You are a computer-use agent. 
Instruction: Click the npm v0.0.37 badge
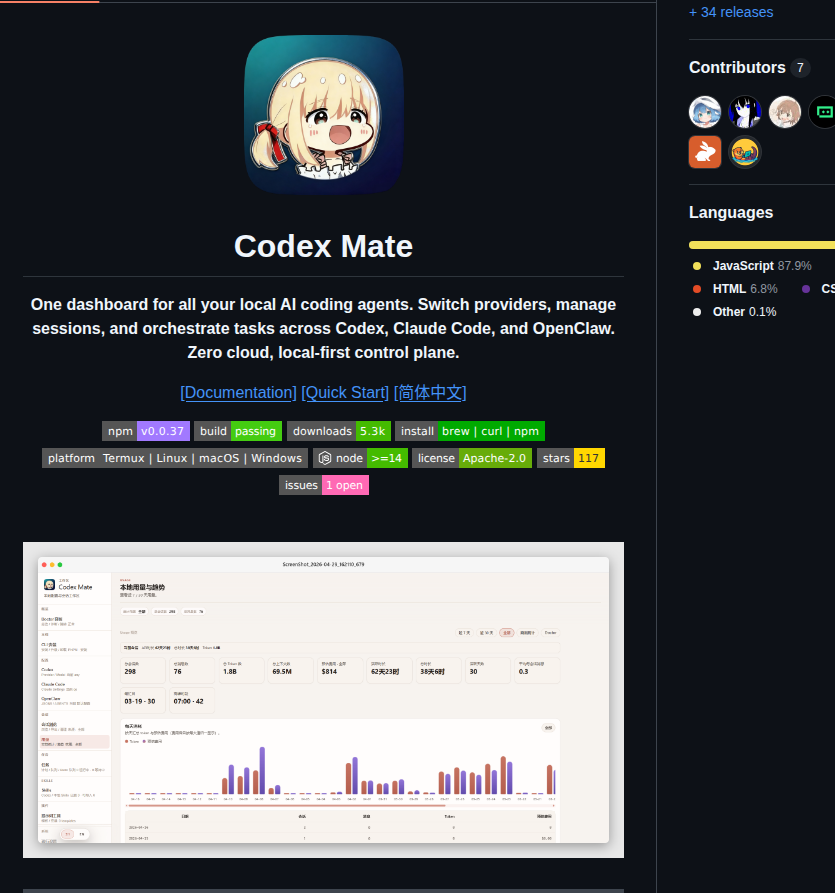click(x=146, y=431)
